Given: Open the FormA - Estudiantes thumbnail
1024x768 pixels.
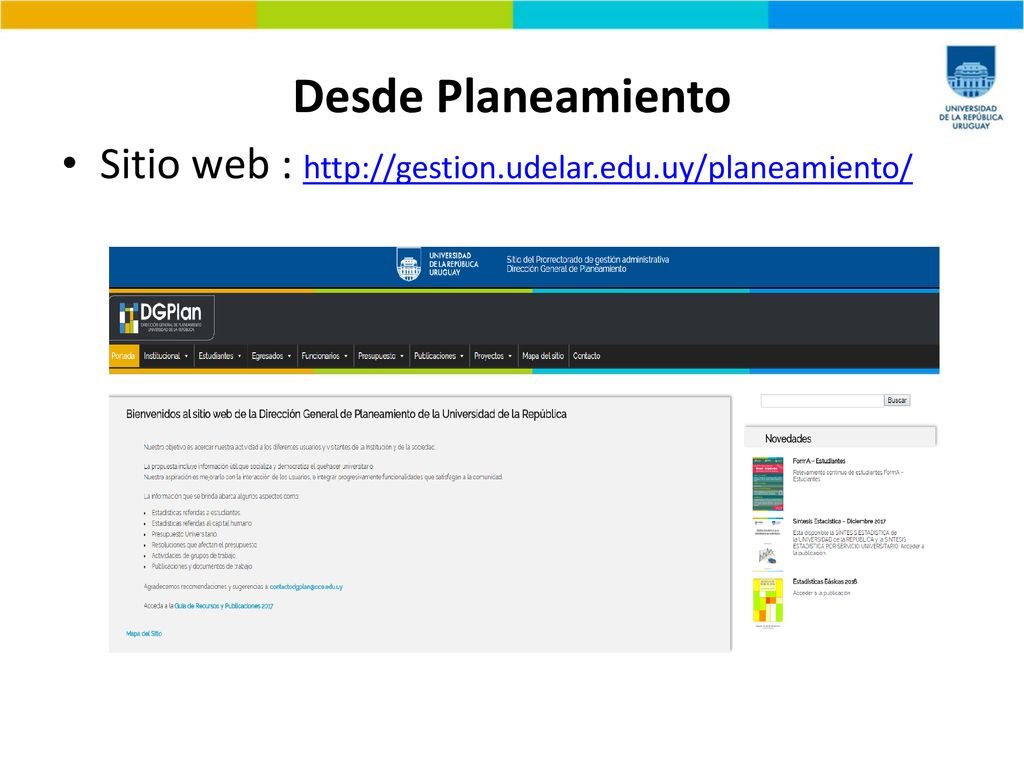Looking at the screenshot, I should (x=767, y=484).
